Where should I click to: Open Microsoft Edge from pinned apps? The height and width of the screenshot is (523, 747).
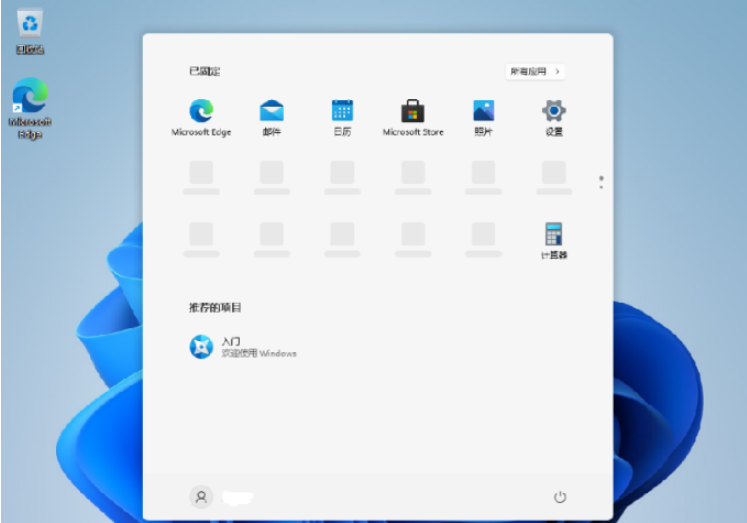201,118
